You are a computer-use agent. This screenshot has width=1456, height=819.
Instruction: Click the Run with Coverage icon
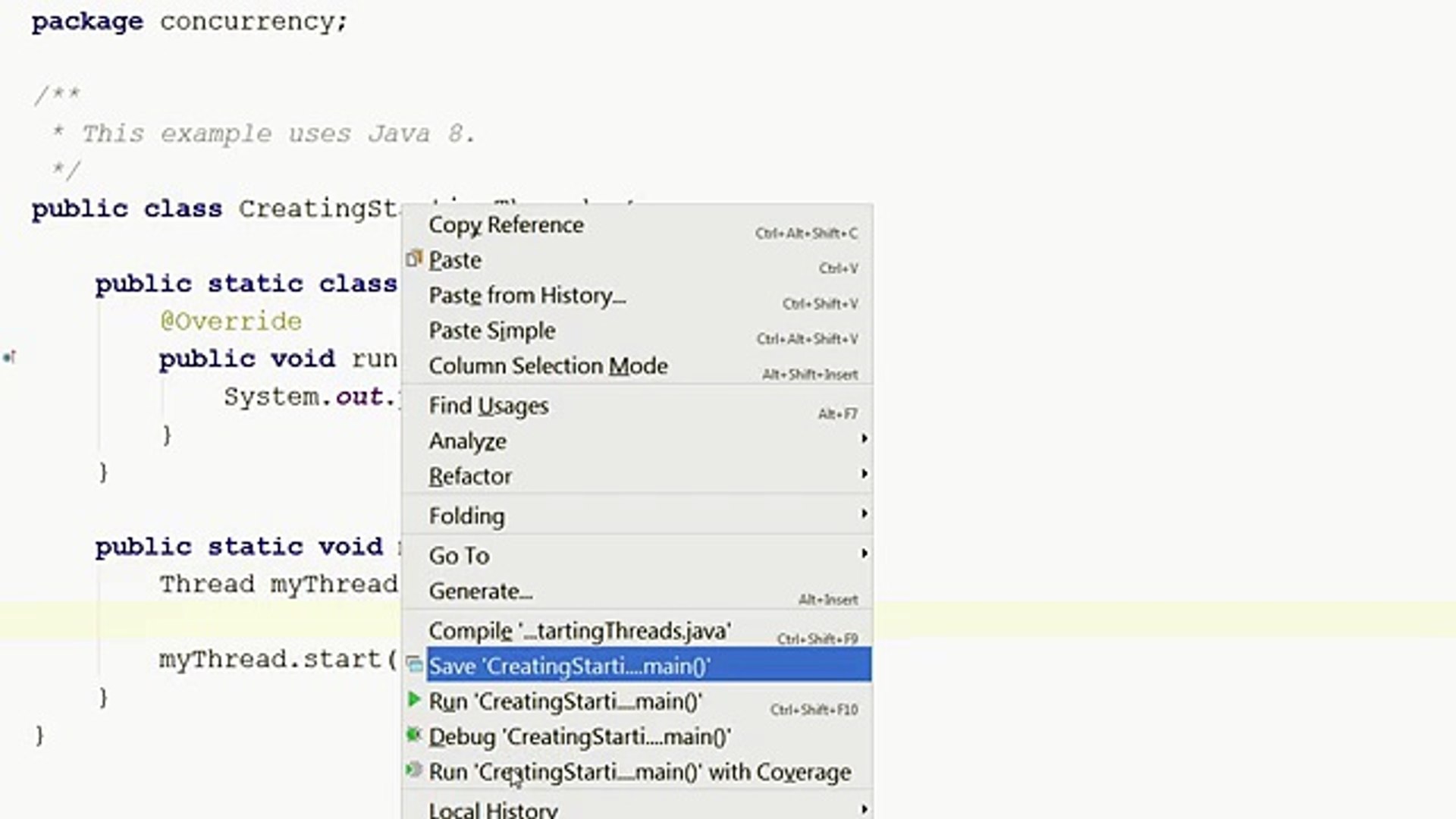click(x=414, y=770)
